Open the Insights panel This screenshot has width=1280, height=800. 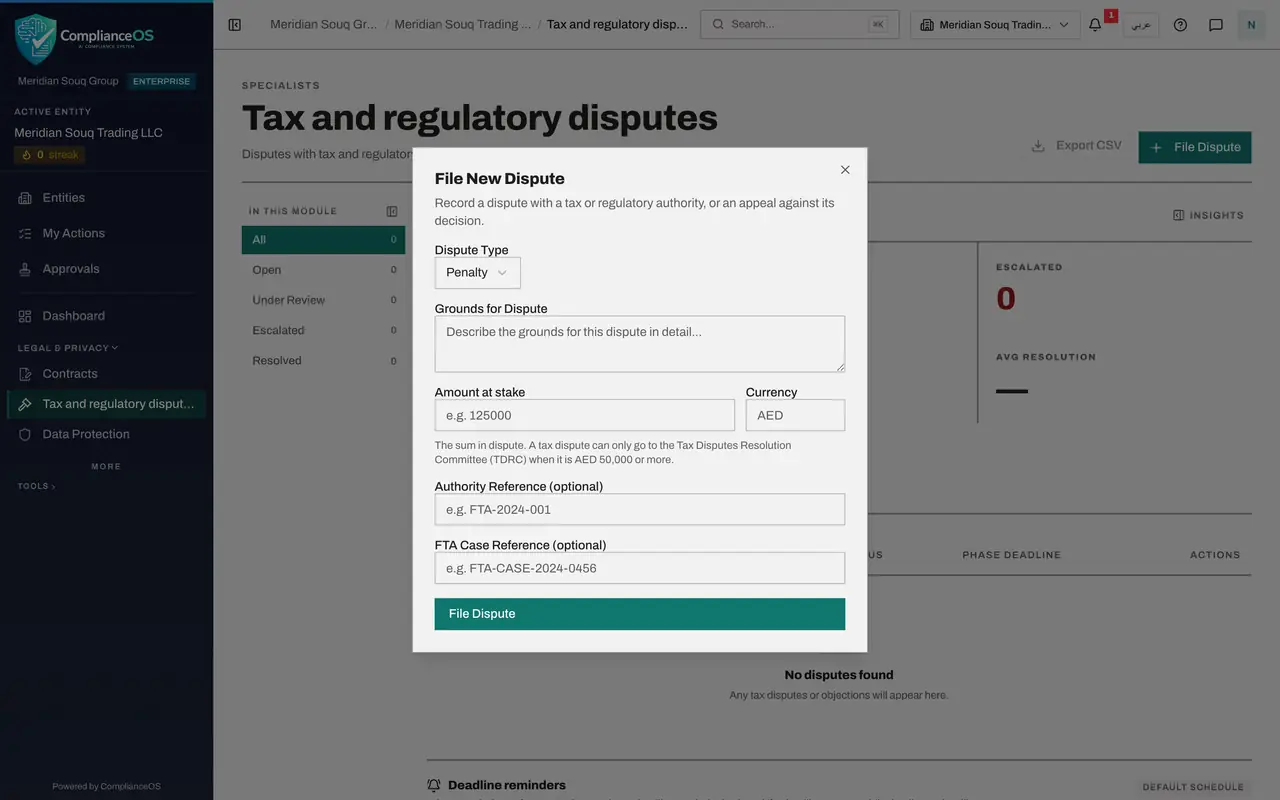[1208, 215]
